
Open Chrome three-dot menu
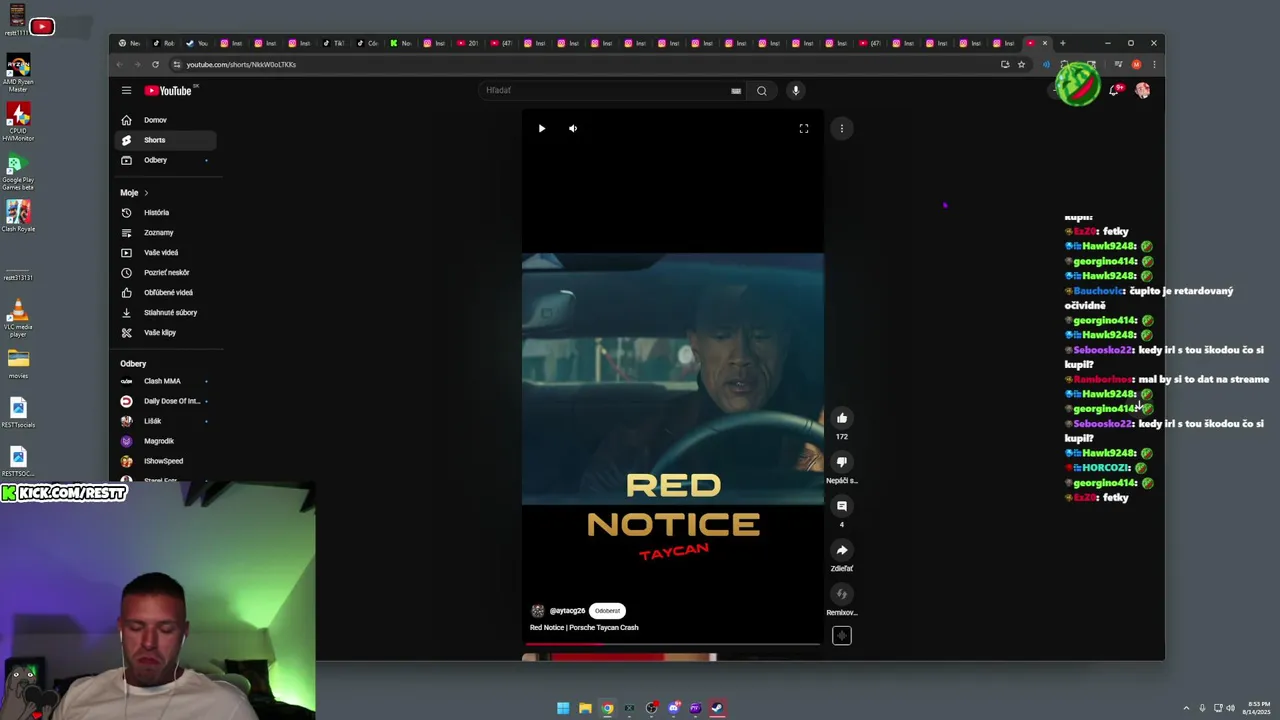tap(1154, 65)
